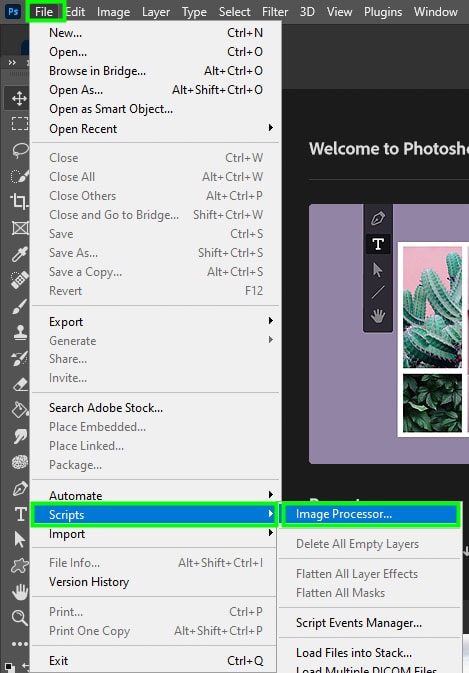Click the Photoshop Ps logo icon
469x673 pixels.
click(13, 12)
